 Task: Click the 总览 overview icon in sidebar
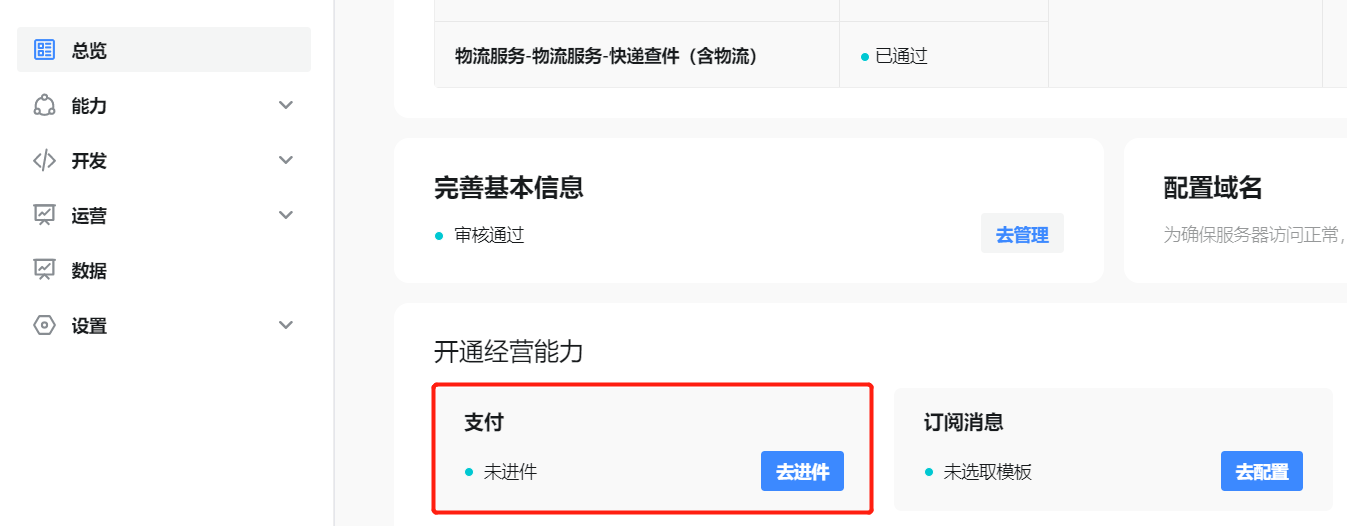(44, 50)
